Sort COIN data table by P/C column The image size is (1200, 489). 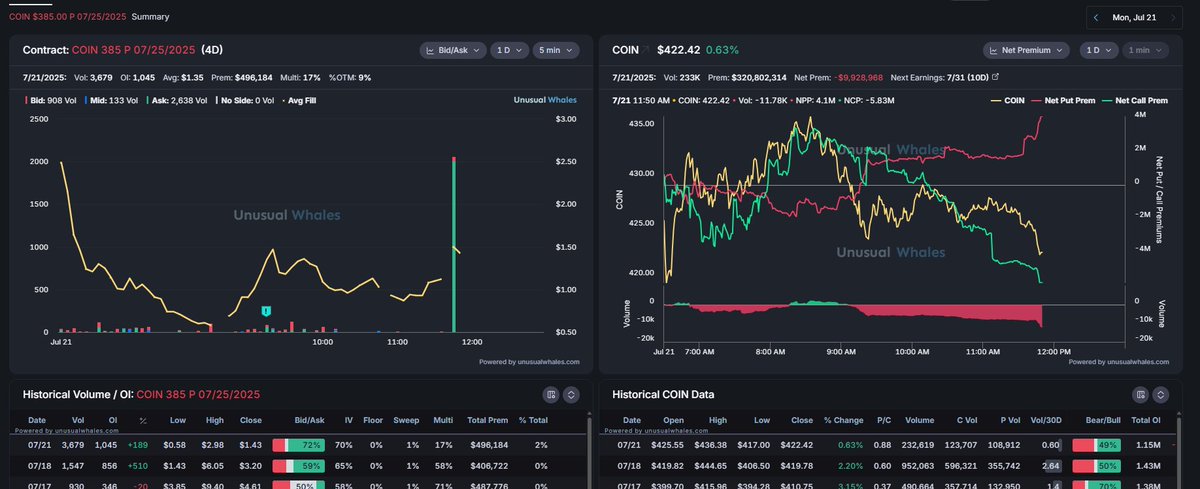click(x=883, y=420)
